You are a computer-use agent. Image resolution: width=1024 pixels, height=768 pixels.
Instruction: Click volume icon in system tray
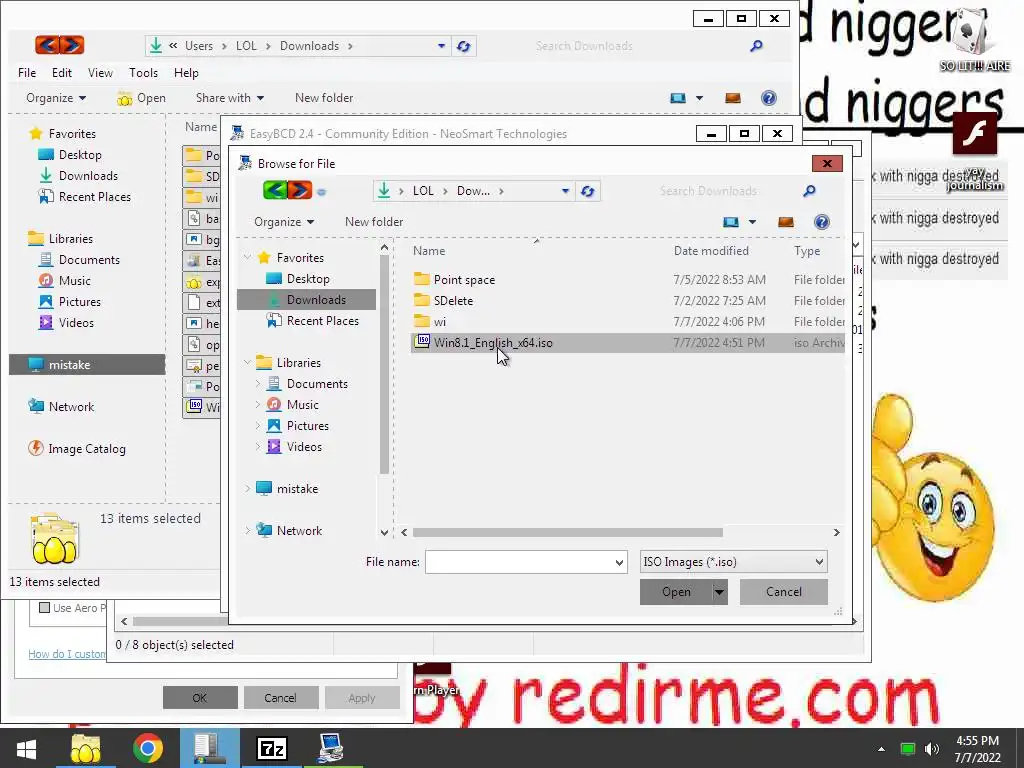point(932,748)
